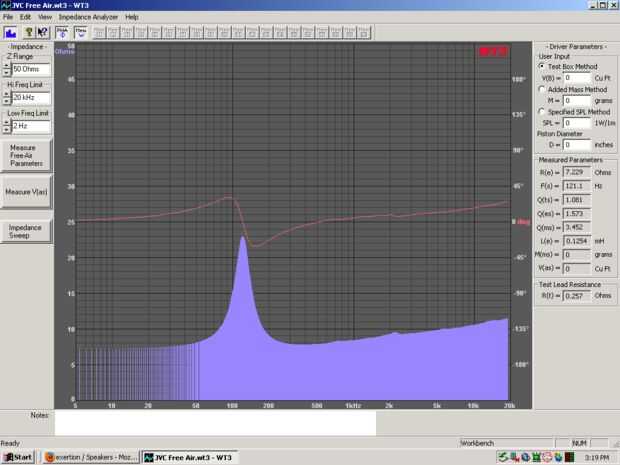The image size is (620, 465).
Task: Decrease Z Range with the down spinner
Action: click(x=6, y=72)
